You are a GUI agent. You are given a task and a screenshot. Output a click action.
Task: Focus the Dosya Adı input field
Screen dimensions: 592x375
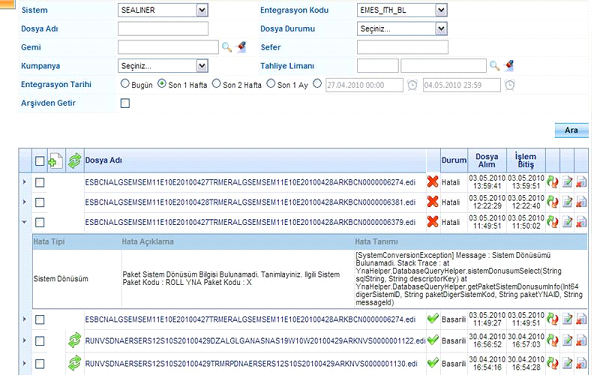(163, 29)
